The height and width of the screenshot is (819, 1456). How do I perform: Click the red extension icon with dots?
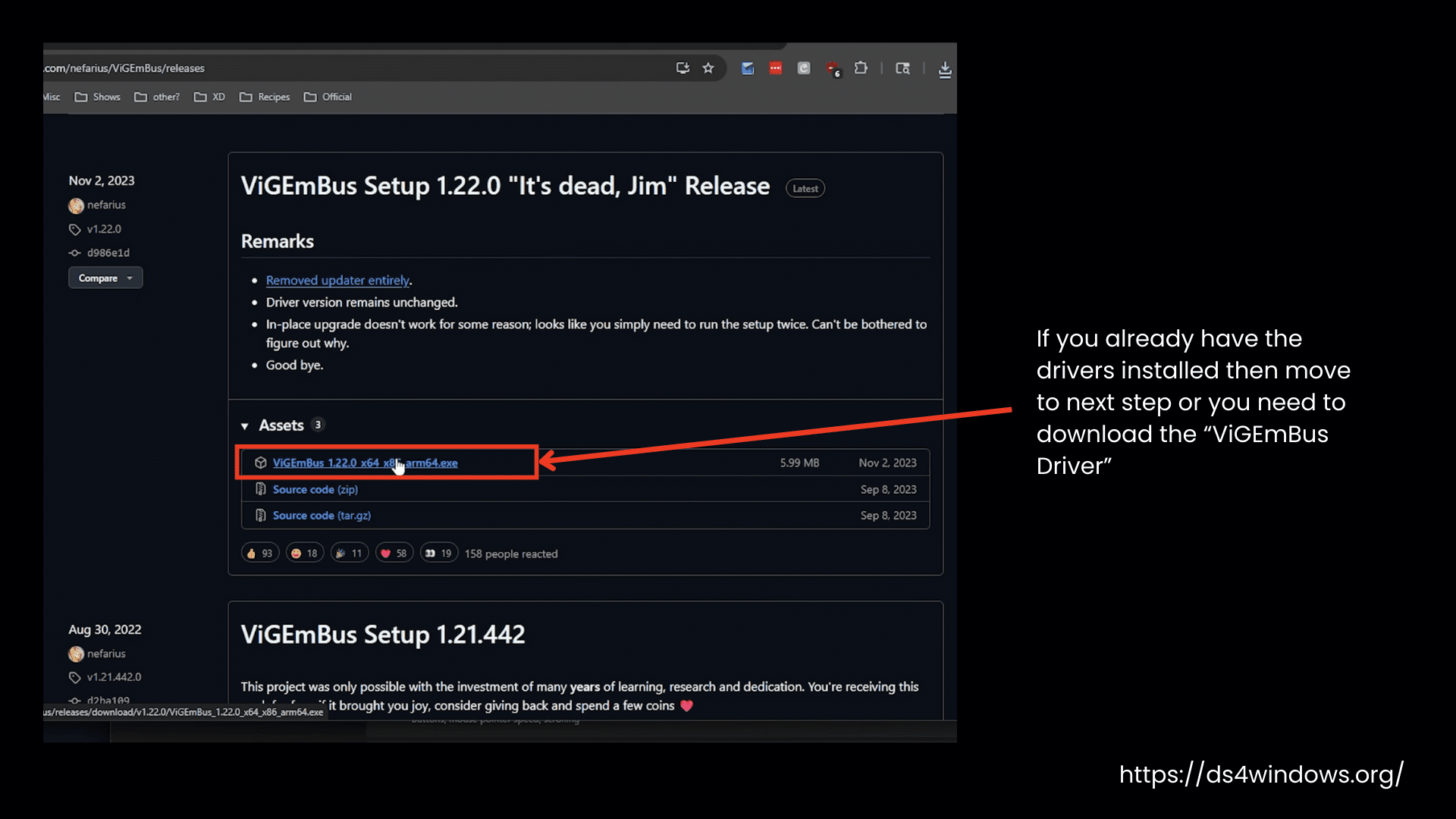pyautogui.click(x=776, y=68)
